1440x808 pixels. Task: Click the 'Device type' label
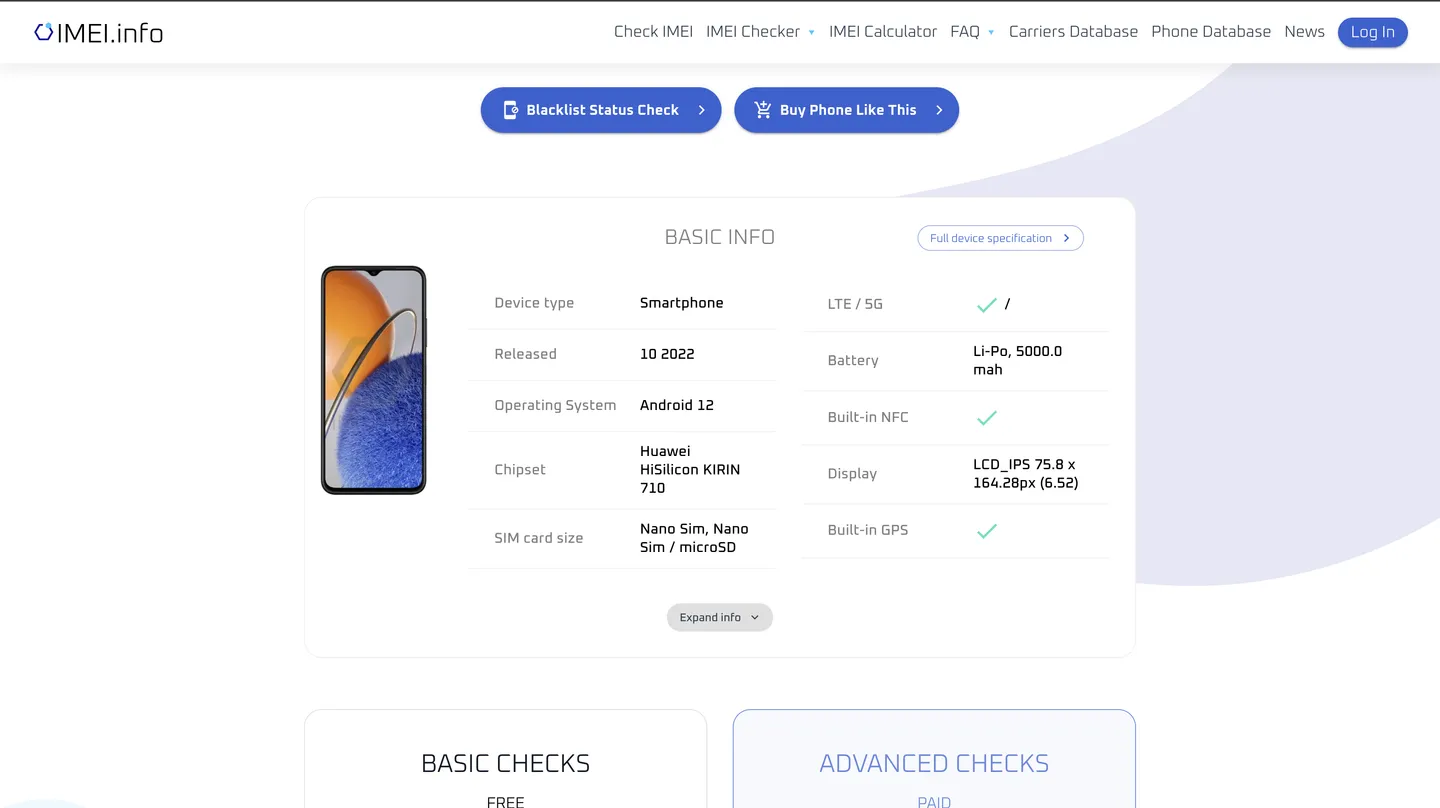pos(534,303)
